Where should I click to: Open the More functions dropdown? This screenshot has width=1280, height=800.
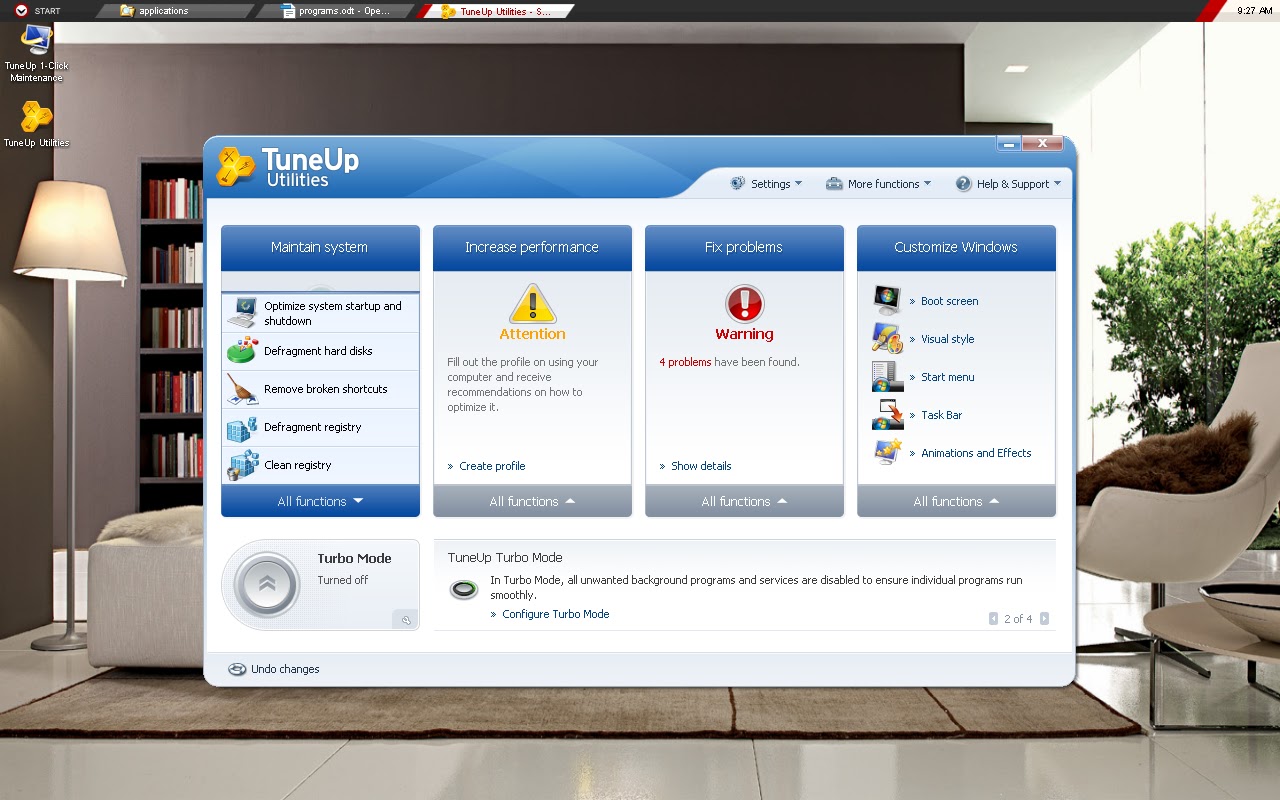pyautogui.click(x=878, y=184)
